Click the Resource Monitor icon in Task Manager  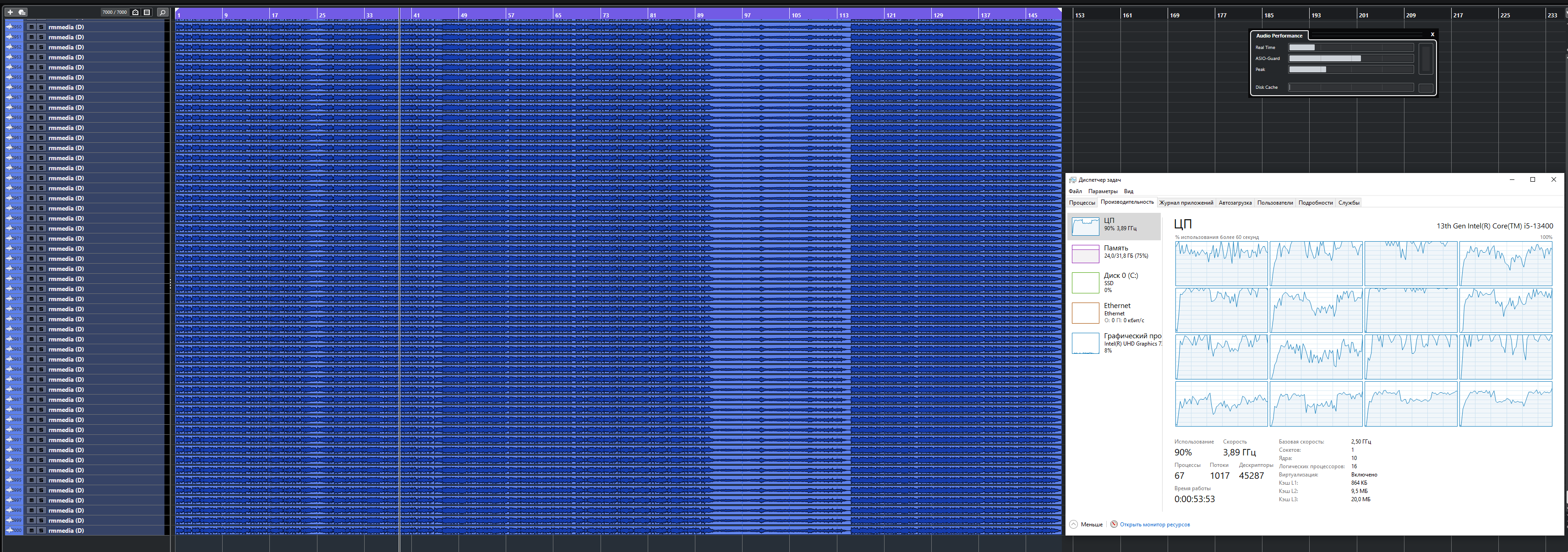point(1113,524)
